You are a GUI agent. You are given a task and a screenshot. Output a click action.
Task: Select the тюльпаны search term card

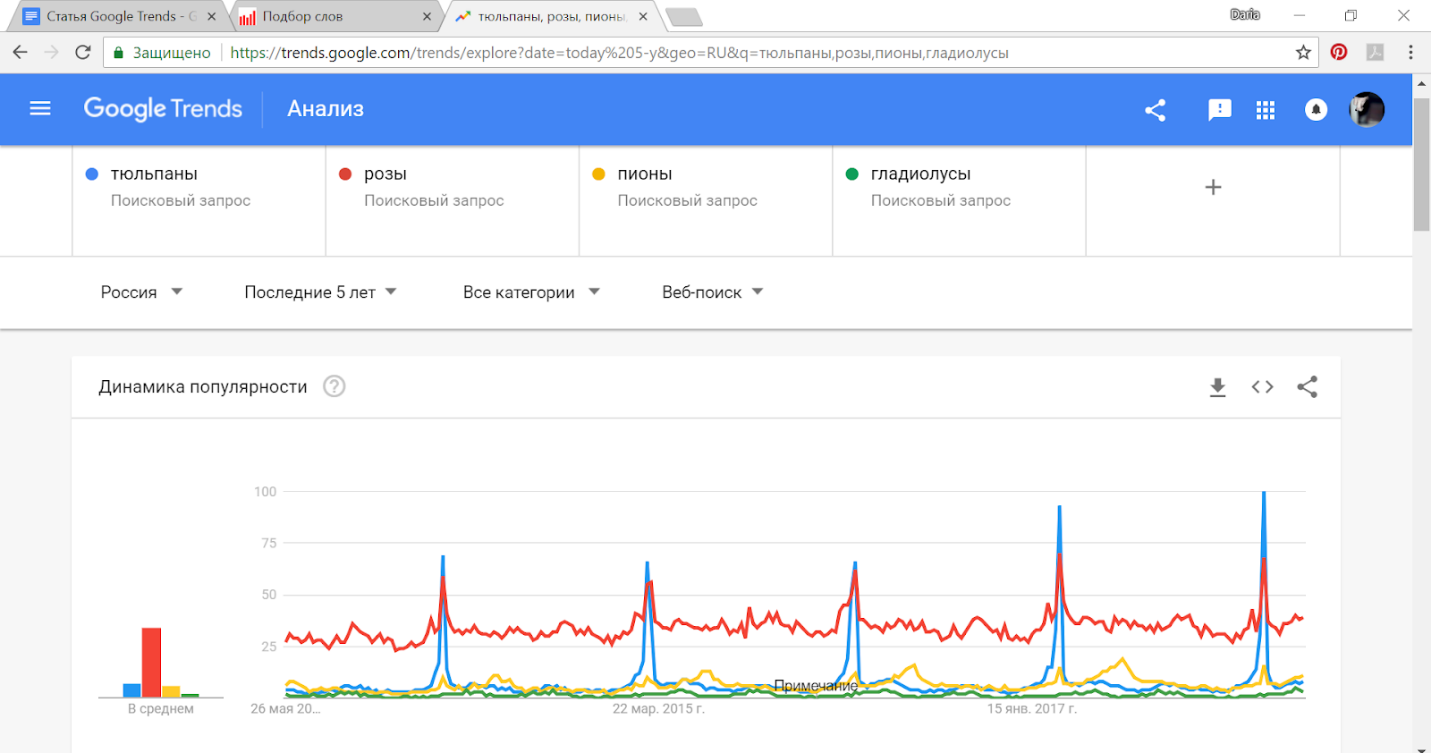pos(199,186)
